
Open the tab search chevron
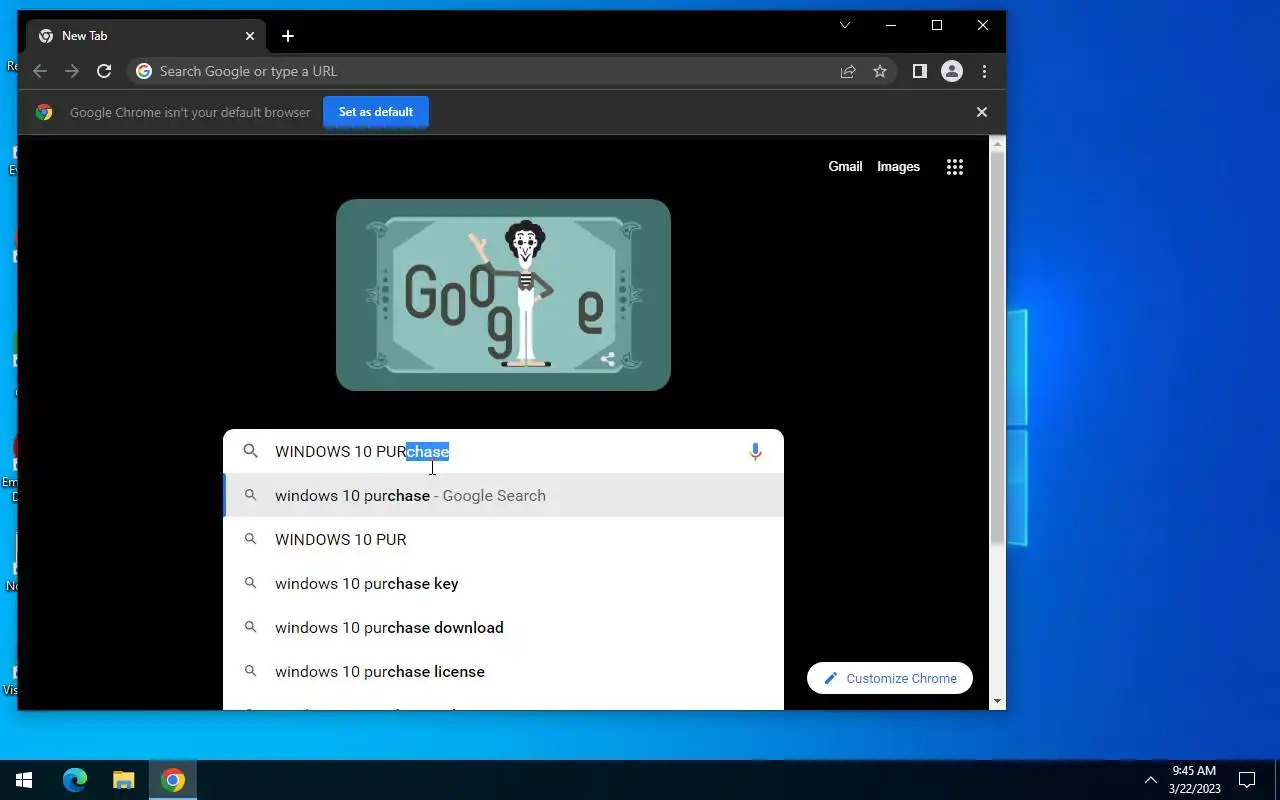click(x=845, y=25)
